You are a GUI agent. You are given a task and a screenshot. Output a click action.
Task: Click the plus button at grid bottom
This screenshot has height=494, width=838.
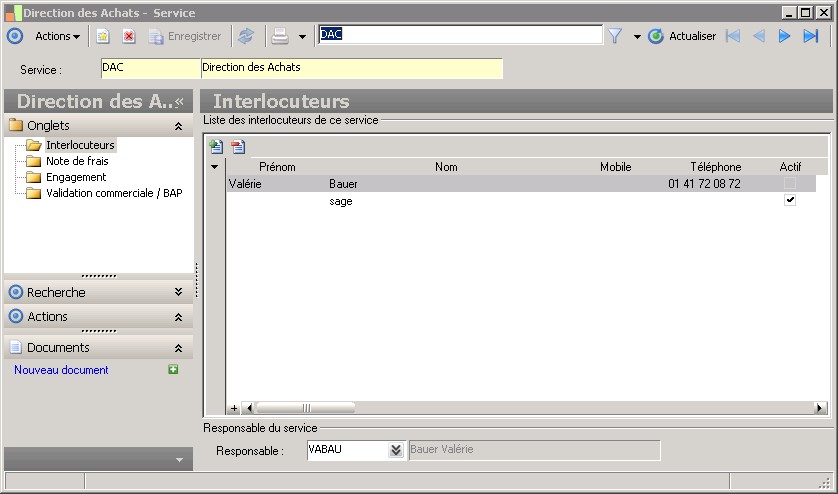click(x=234, y=408)
